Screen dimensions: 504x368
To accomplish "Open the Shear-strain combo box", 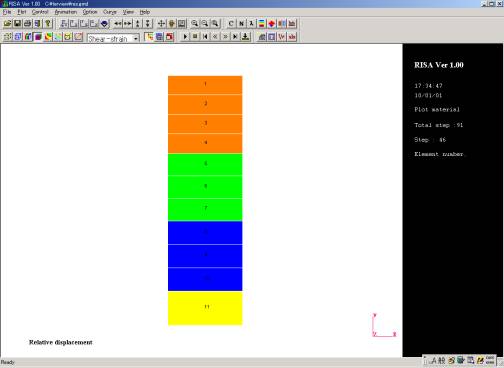I will click(113, 39).
